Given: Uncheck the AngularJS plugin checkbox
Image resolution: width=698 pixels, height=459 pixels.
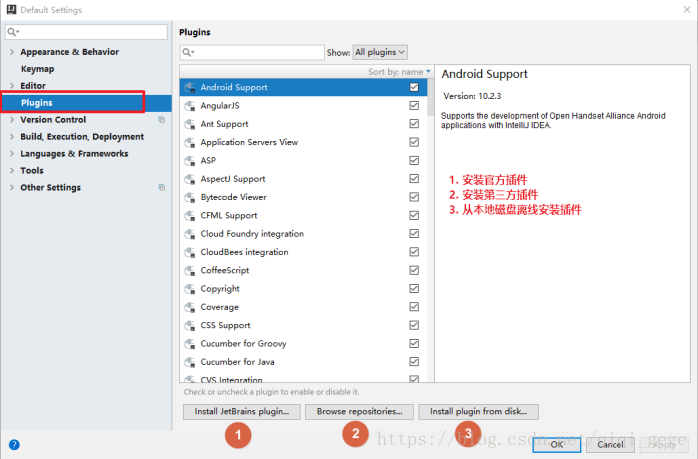Looking at the screenshot, I should click(414, 106).
